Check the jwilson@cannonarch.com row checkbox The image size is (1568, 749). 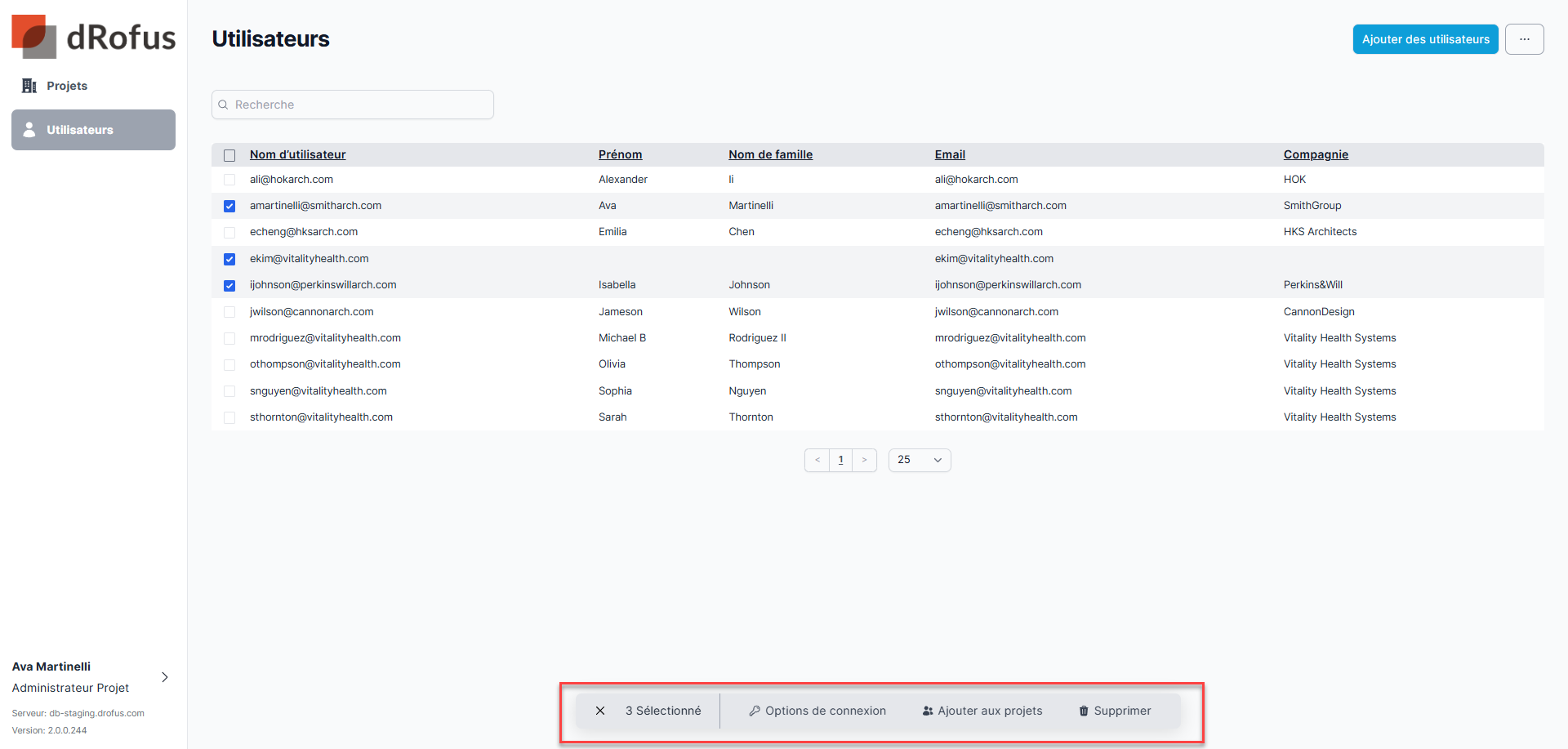coord(229,312)
